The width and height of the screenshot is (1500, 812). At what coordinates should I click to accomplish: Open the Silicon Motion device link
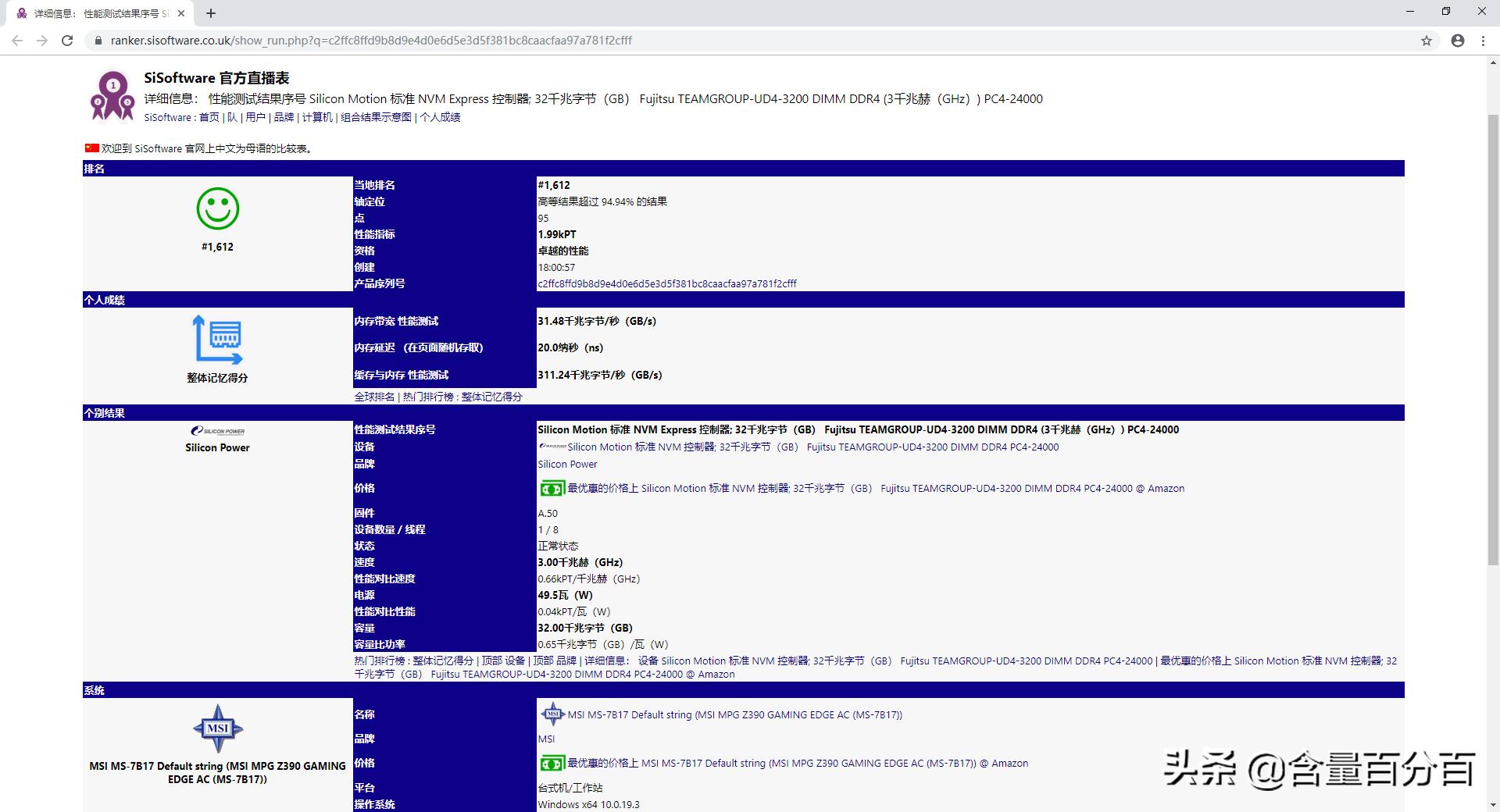tap(813, 447)
